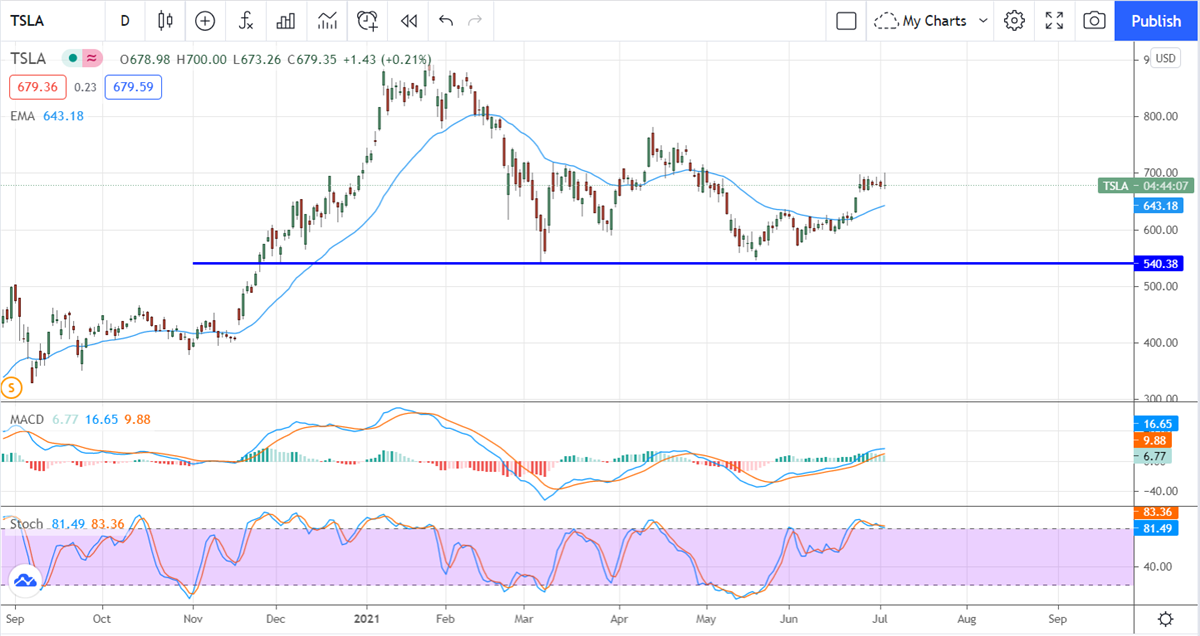This screenshot has height=636, width=1200.
Task: Redo the last chart action
Action: [475, 20]
